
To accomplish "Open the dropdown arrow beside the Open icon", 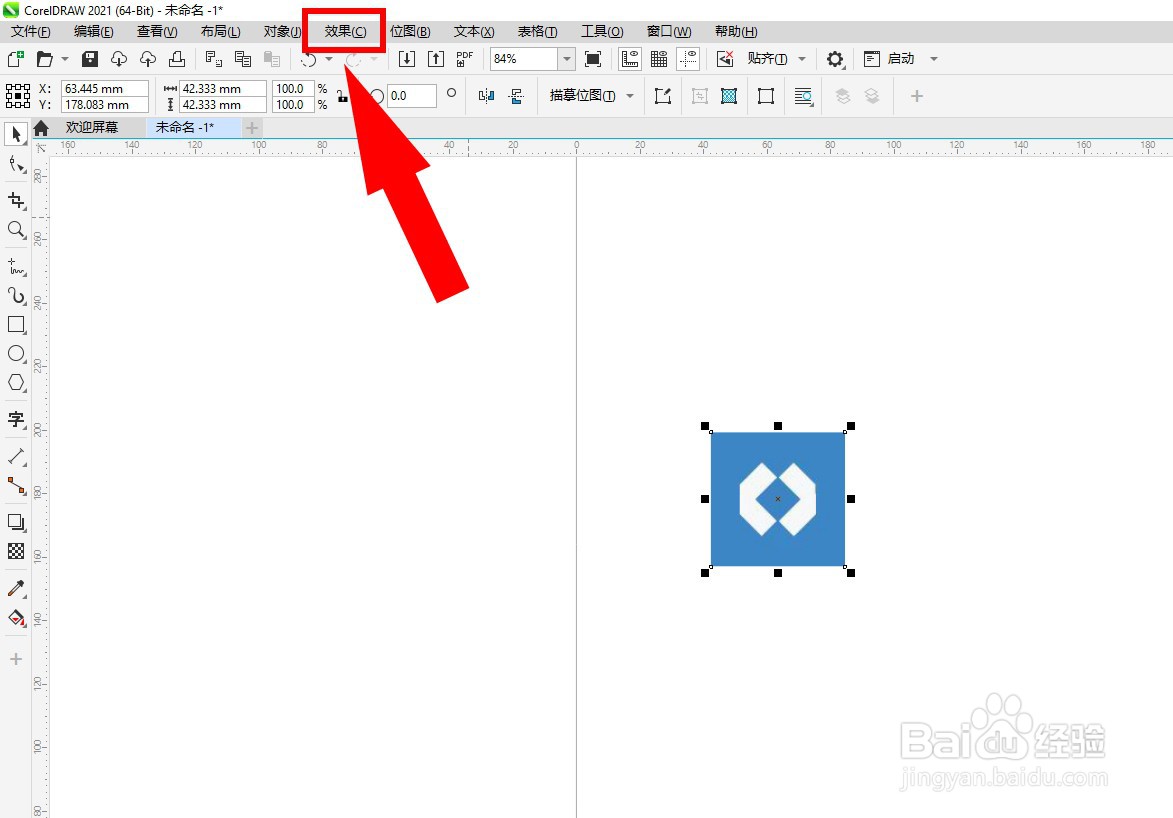I will 65,58.
